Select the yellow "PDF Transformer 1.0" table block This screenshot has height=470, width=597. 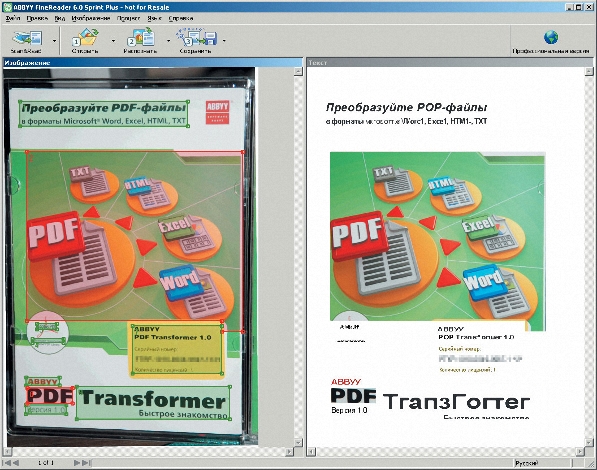(177, 349)
